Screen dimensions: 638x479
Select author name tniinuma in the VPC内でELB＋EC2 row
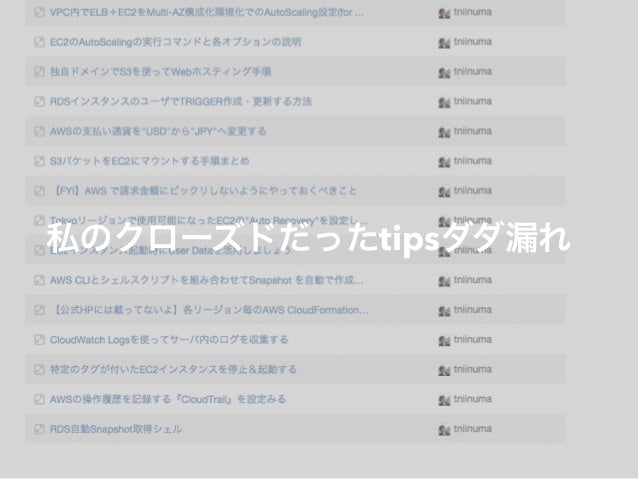[x=473, y=12]
